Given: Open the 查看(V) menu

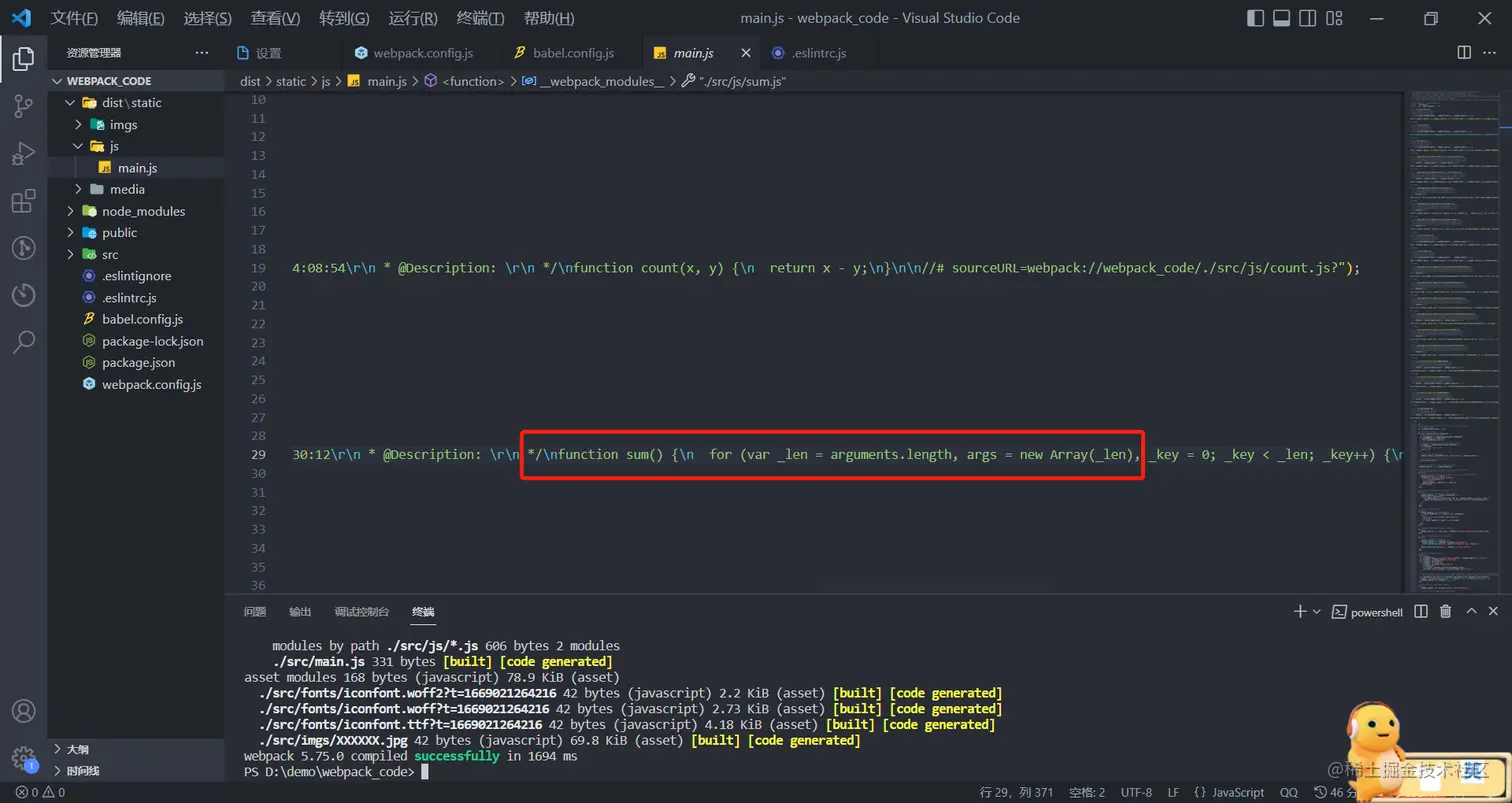Looking at the screenshot, I should [276, 18].
